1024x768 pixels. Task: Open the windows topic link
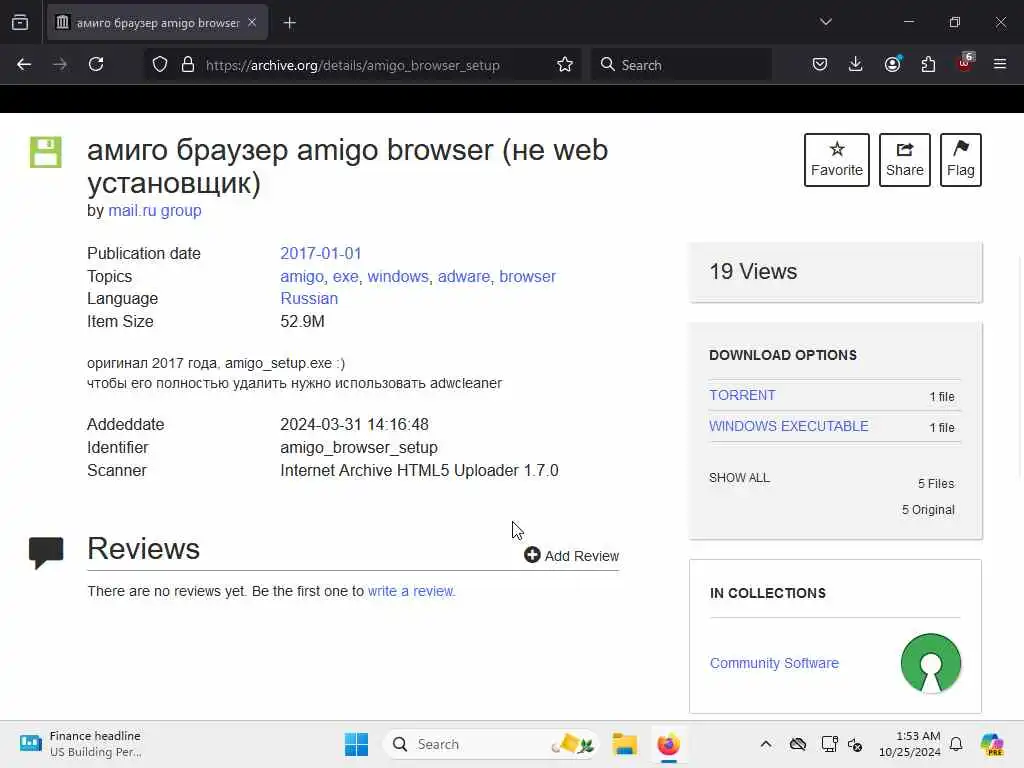pos(398,276)
